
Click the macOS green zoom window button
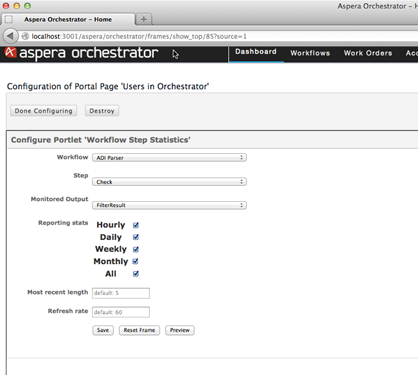point(27,6)
